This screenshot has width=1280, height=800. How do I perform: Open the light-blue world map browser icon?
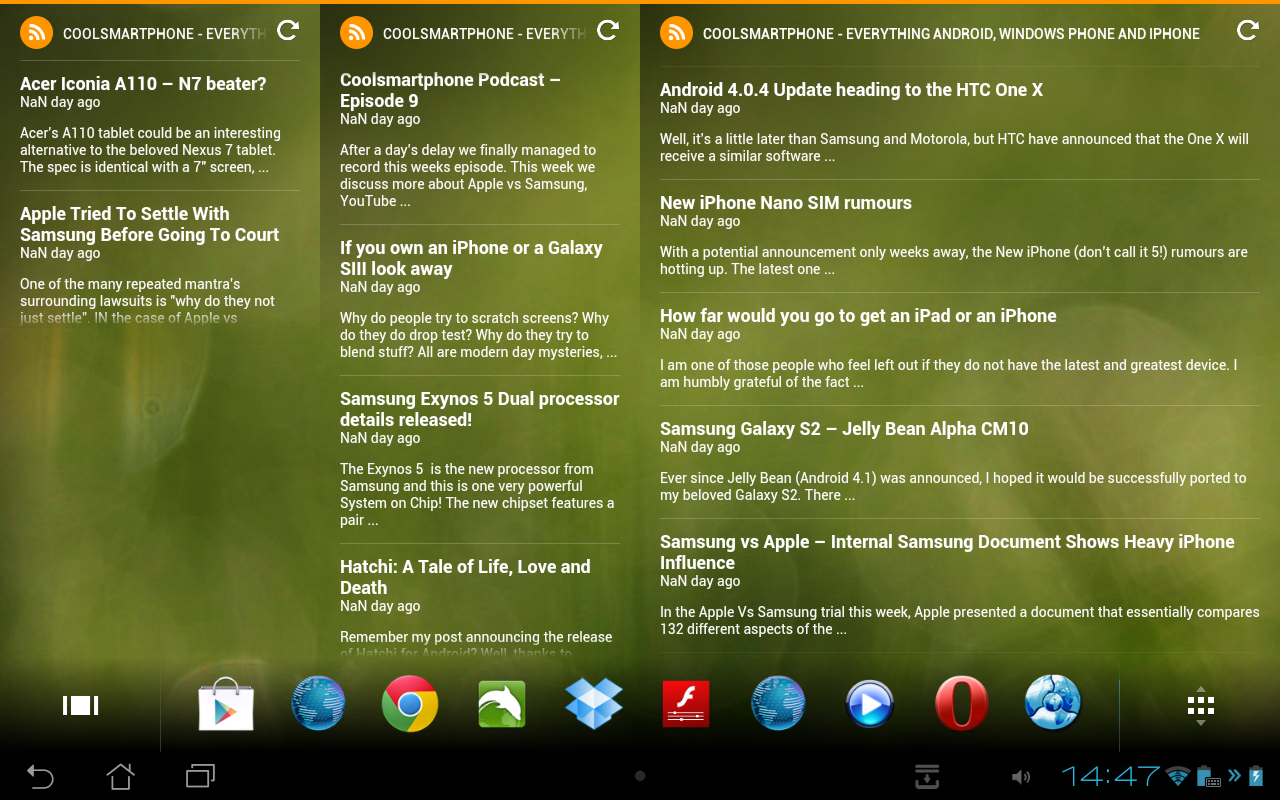click(x=1053, y=703)
